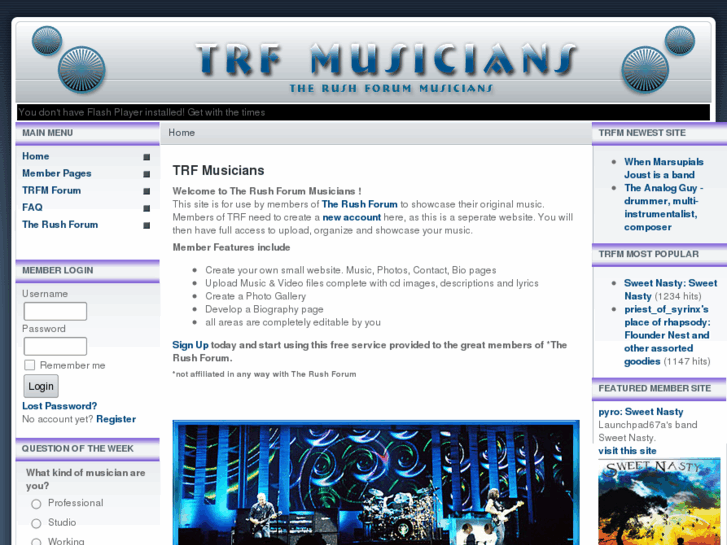Open the Lost Password? link
This screenshot has width=727, height=545.
60,406
